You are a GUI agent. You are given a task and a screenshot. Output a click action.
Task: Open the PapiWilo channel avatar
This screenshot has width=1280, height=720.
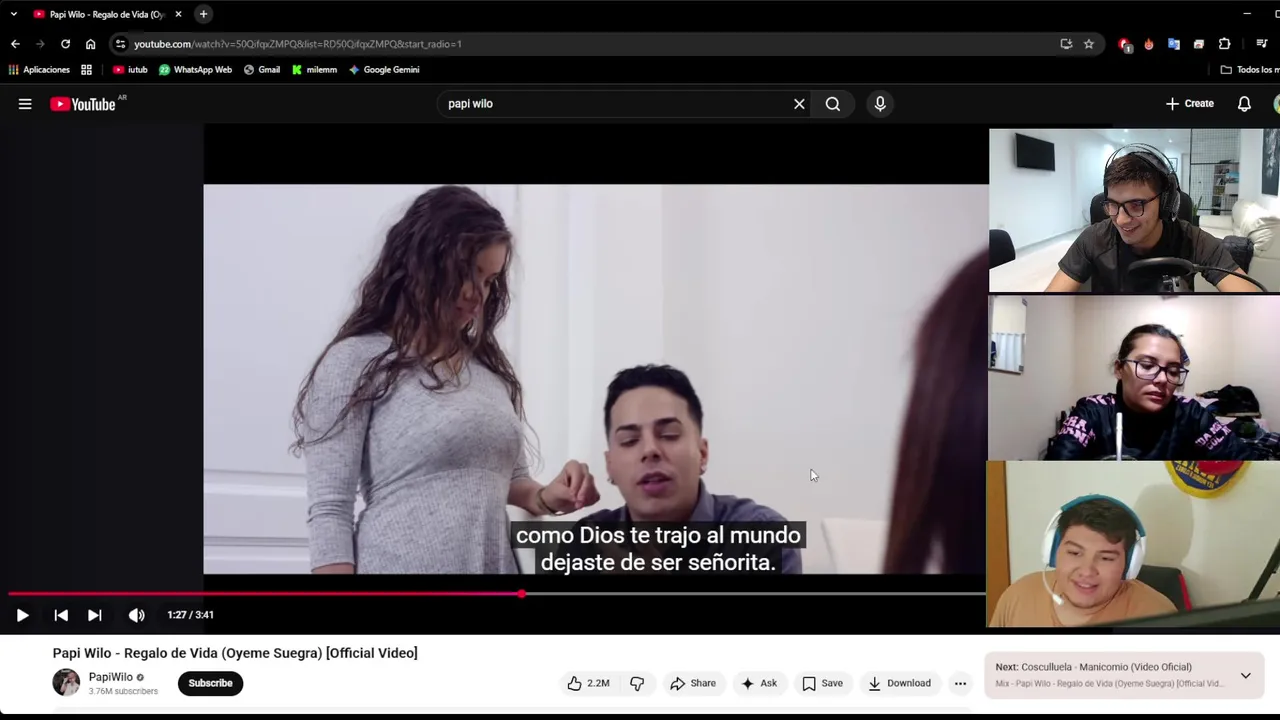pos(66,683)
